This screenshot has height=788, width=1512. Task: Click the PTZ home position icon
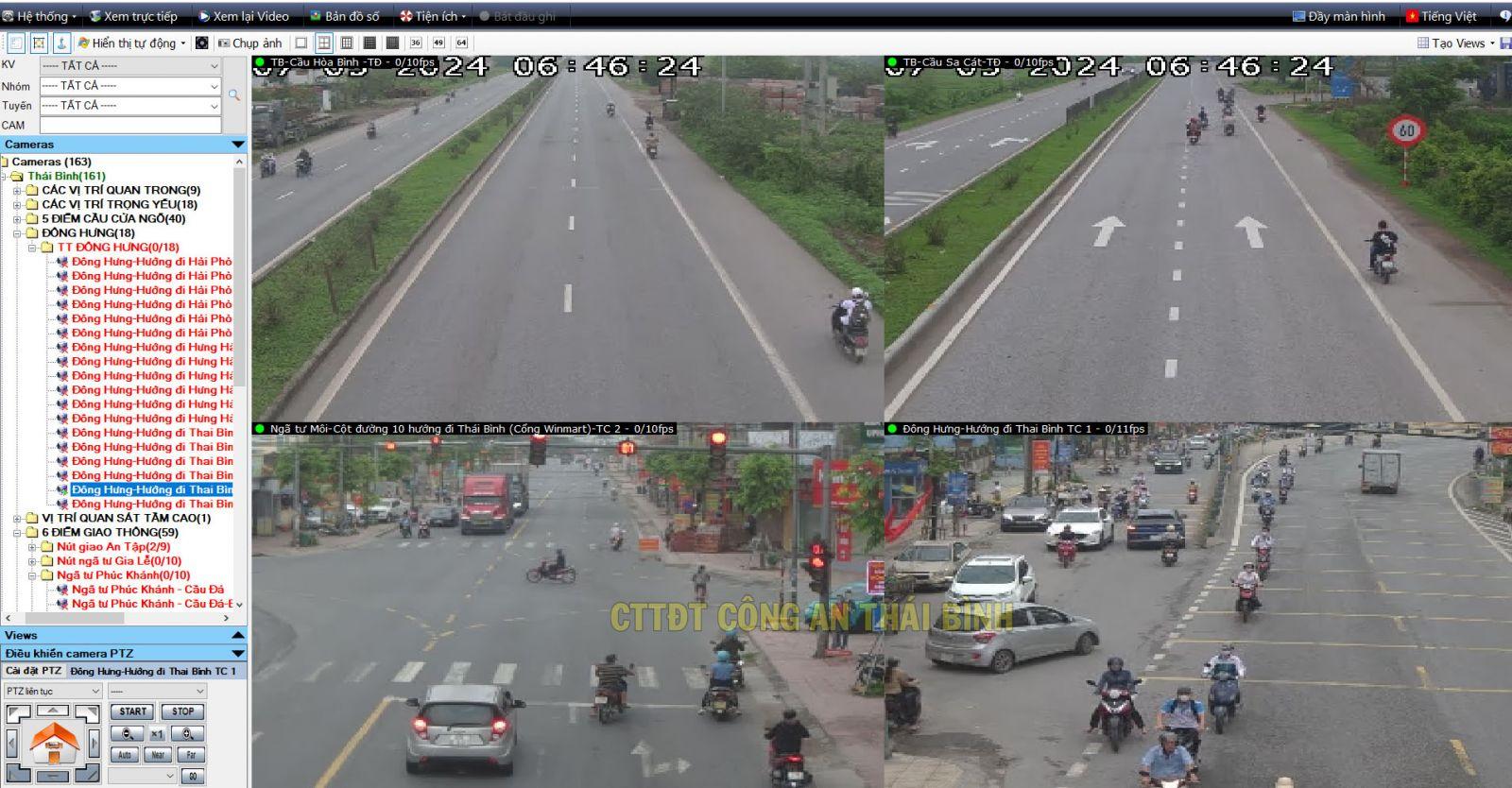click(x=53, y=744)
